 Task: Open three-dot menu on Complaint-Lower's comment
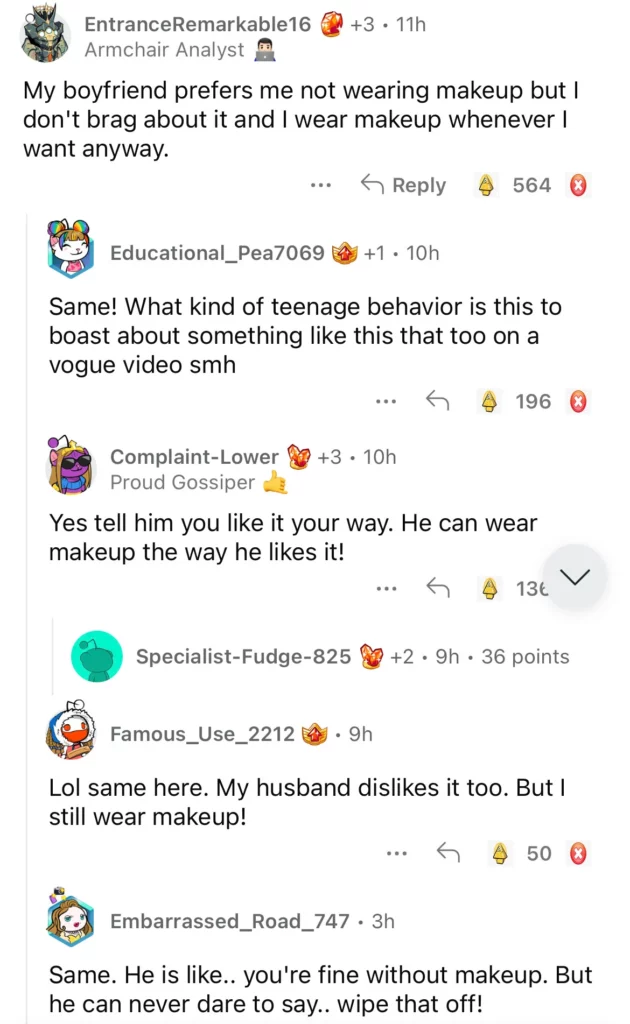click(x=386, y=588)
